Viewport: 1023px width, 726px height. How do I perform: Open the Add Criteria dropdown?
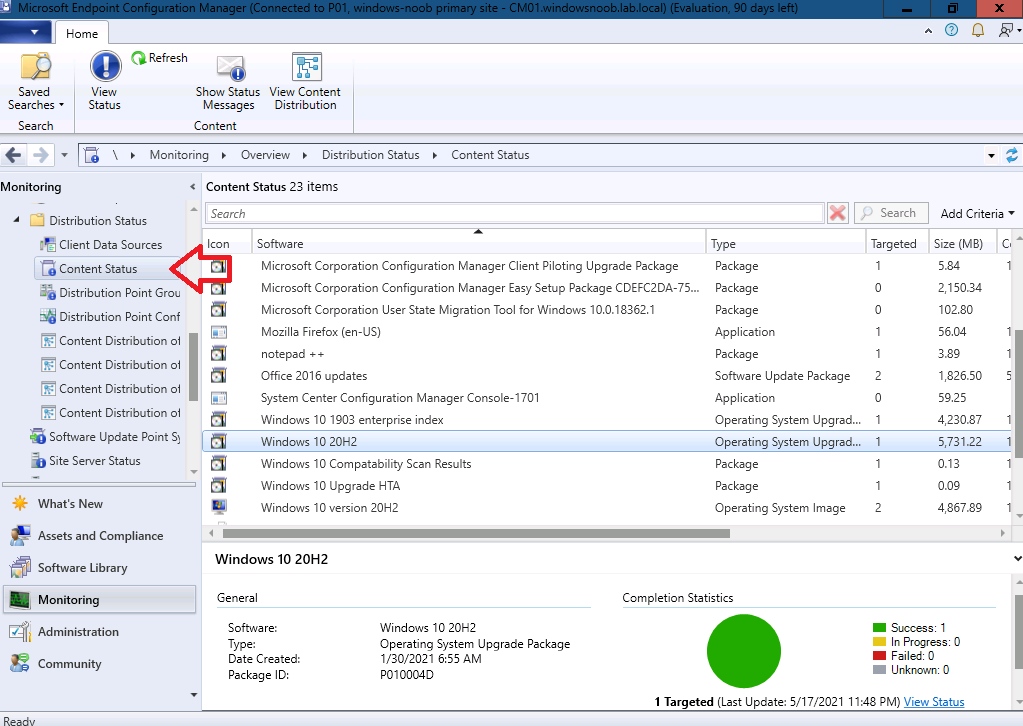coord(977,213)
